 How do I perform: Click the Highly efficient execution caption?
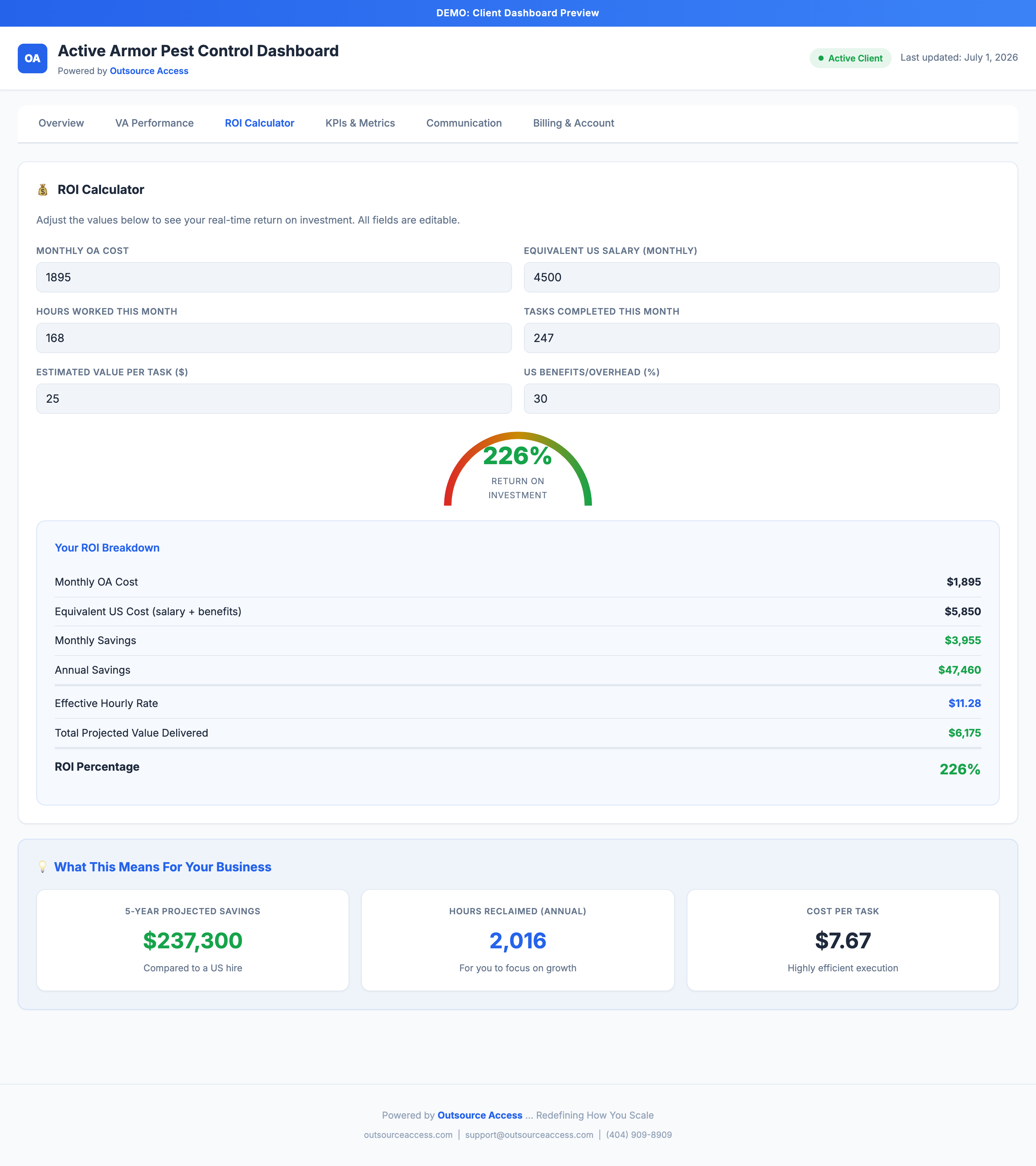click(843, 968)
